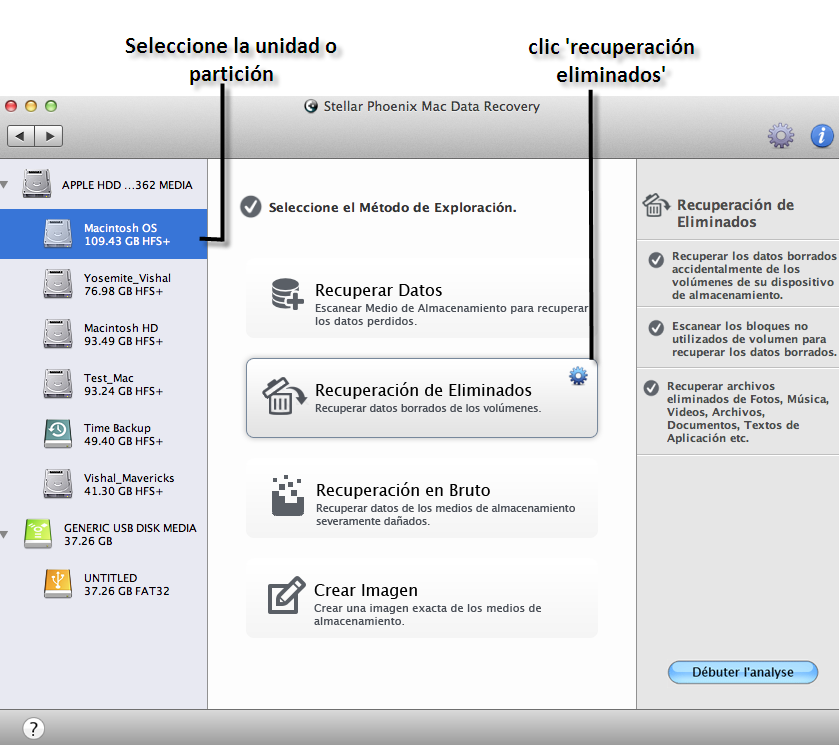Open advanced gear on Recuperación de Eliminados card
Viewport: 839px width, 745px height.
tap(578, 376)
